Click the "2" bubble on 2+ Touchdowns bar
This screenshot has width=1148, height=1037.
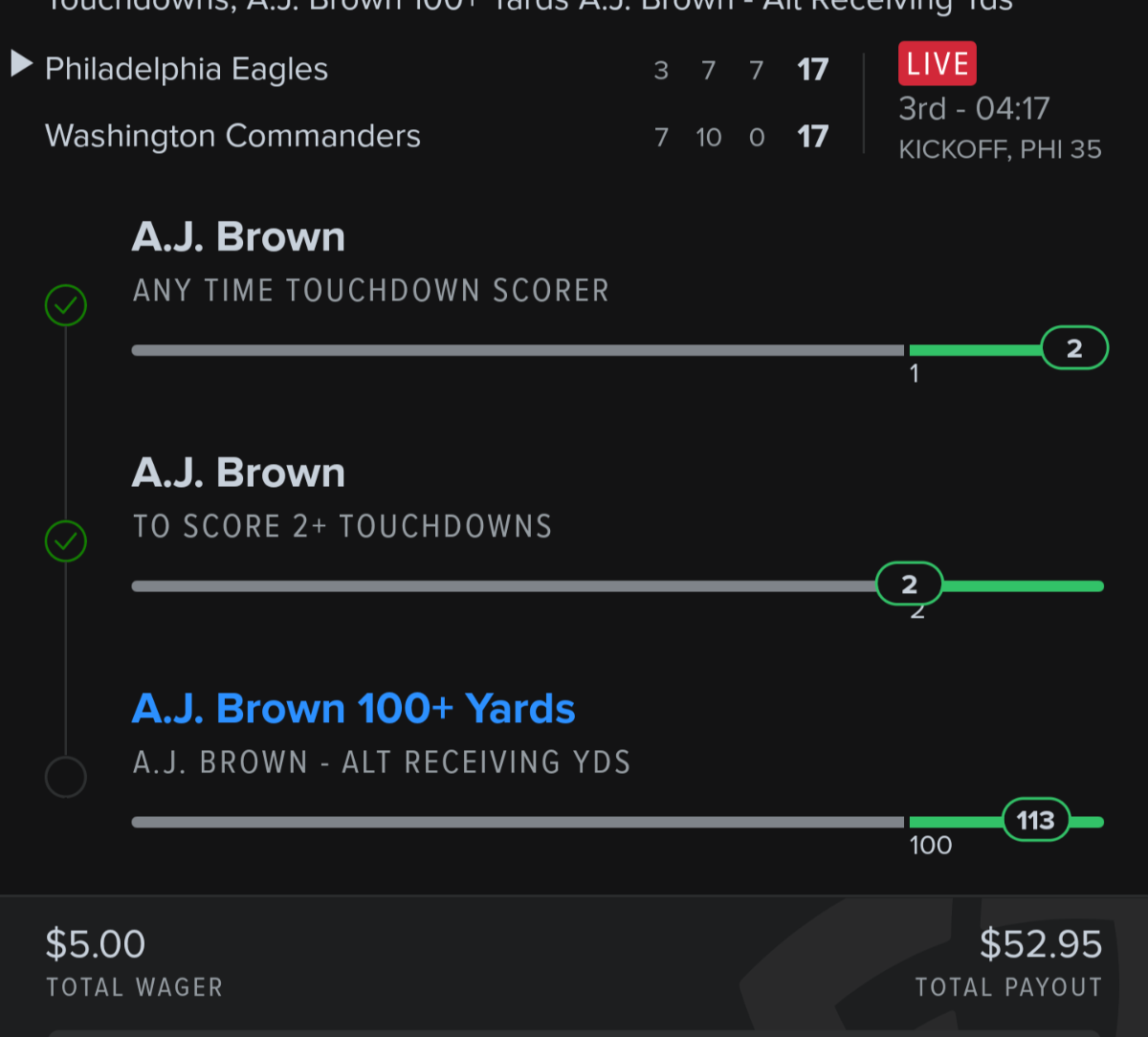[x=909, y=585]
